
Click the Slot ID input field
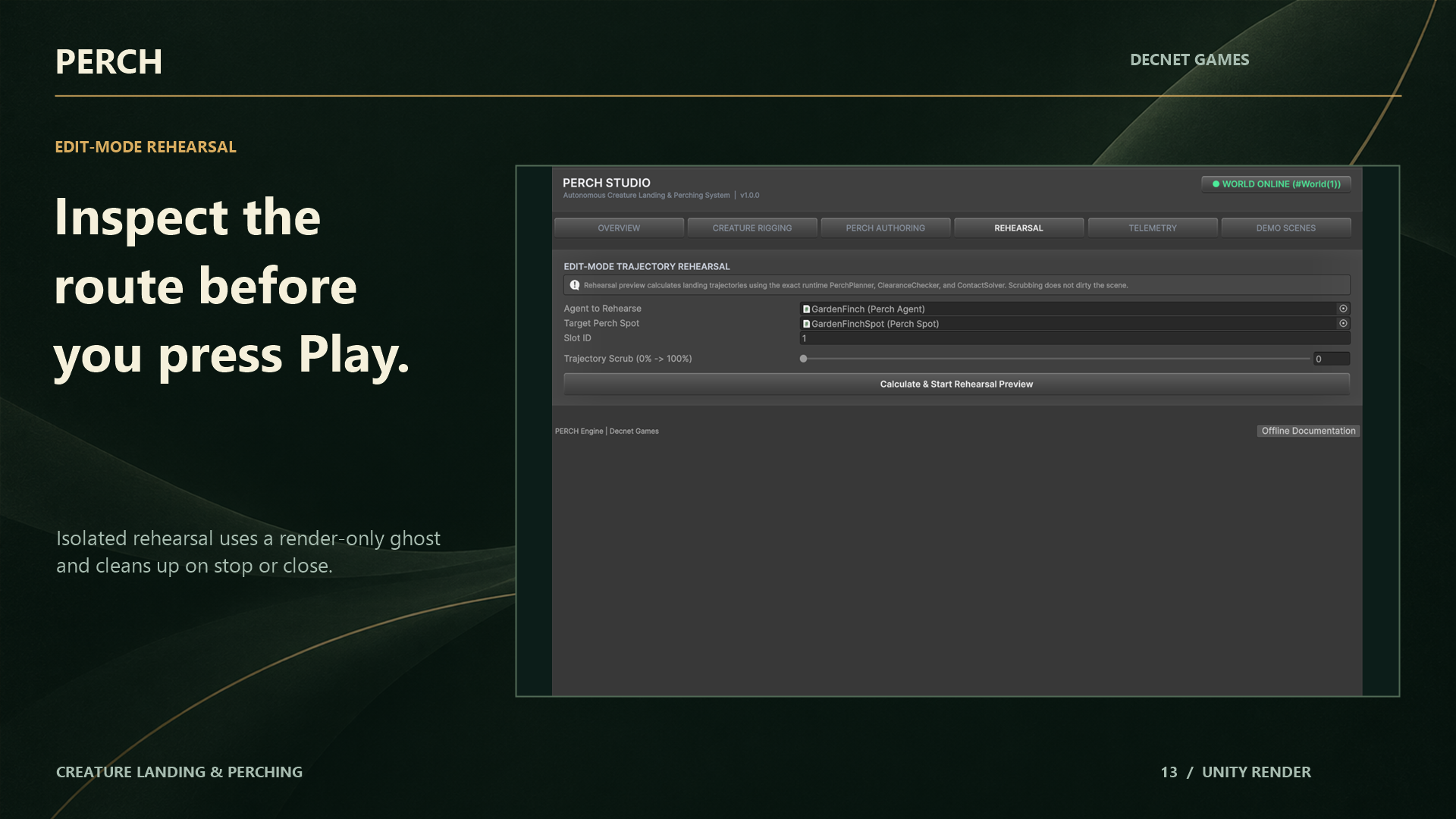pyautogui.click(x=1075, y=338)
